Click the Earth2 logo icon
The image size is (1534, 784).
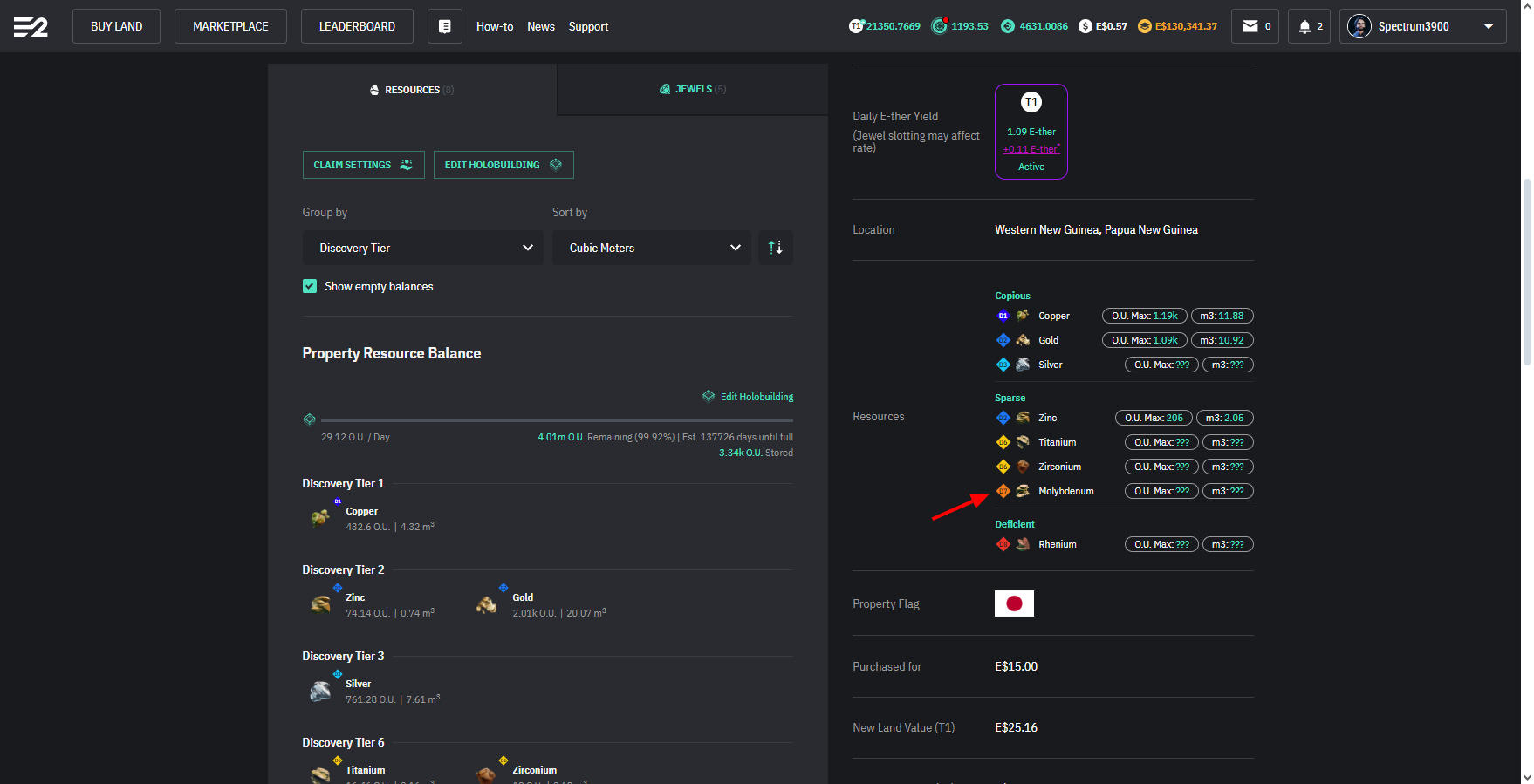[x=31, y=27]
